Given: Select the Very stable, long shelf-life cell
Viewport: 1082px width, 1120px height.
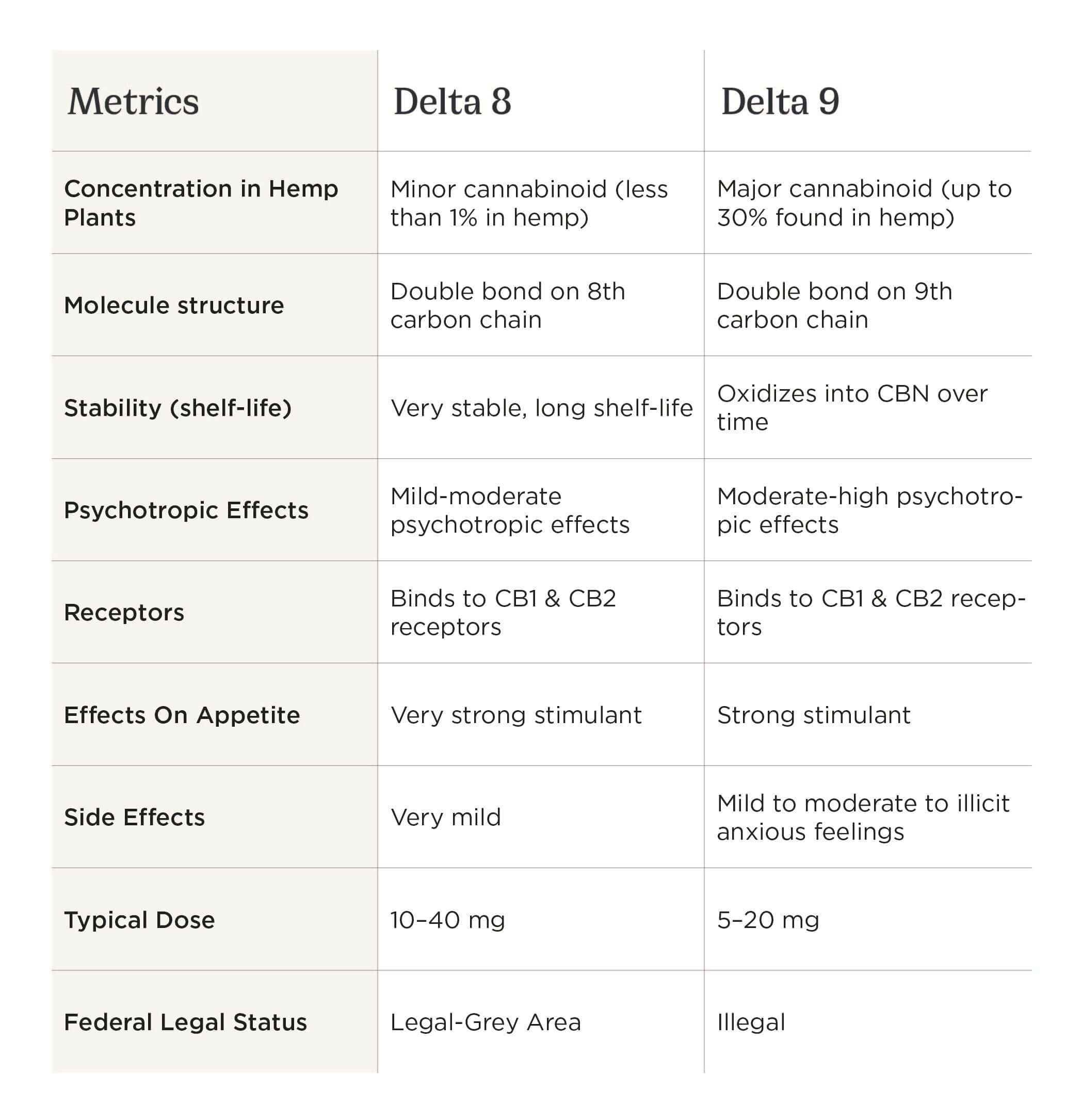Looking at the screenshot, I should 541,408.
